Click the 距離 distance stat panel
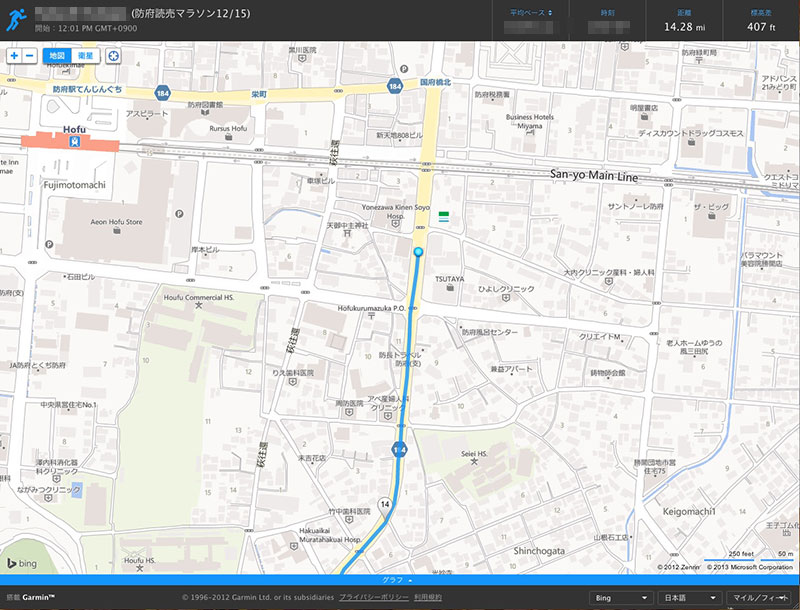 pyautogui.click(x=683, y=20)
